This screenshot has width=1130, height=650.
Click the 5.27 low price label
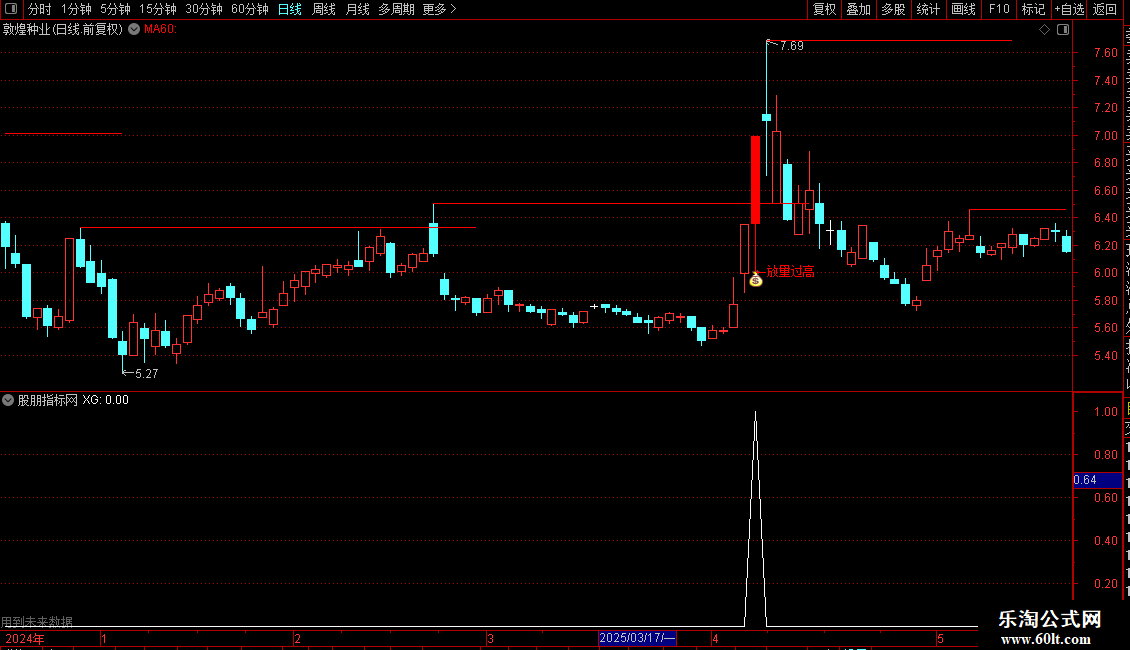point(146,373)
